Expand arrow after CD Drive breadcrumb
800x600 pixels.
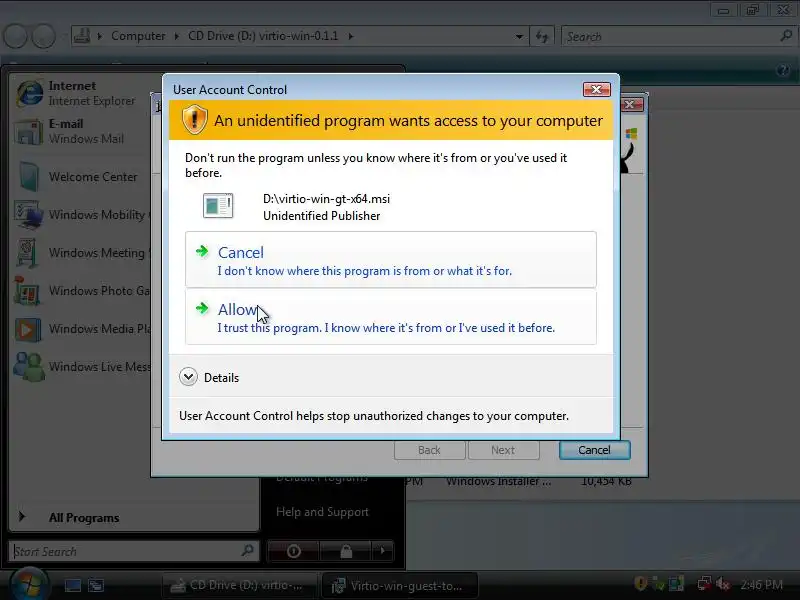point(351,36)
